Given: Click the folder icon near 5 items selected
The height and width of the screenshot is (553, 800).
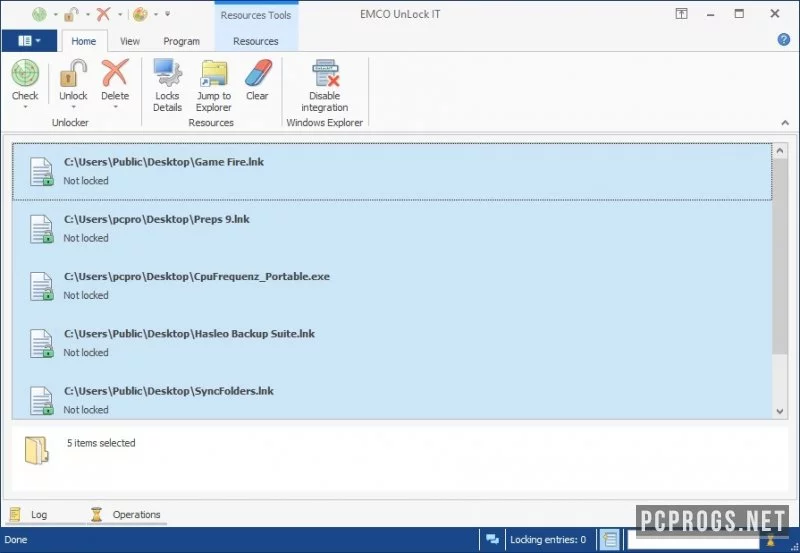Looking at the screenshot, I should pos(37,450).
